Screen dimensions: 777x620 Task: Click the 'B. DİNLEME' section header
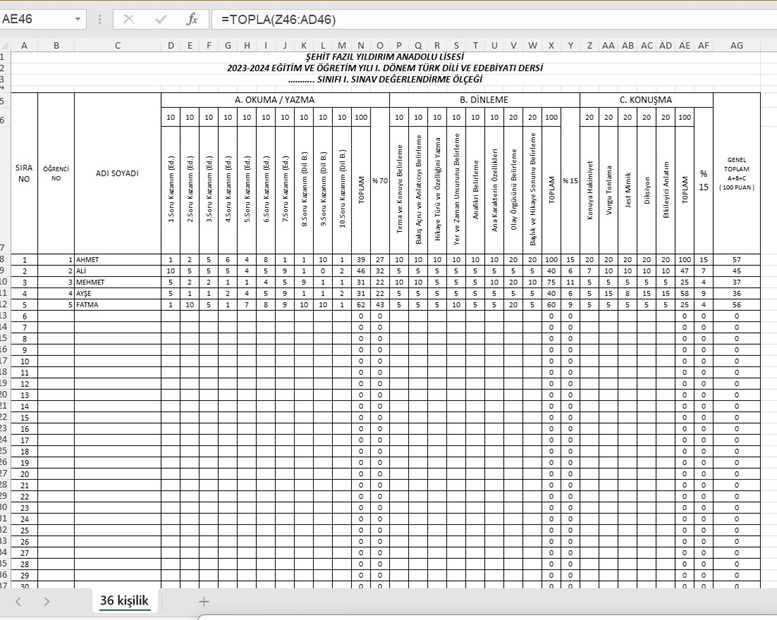pos(484,100)
